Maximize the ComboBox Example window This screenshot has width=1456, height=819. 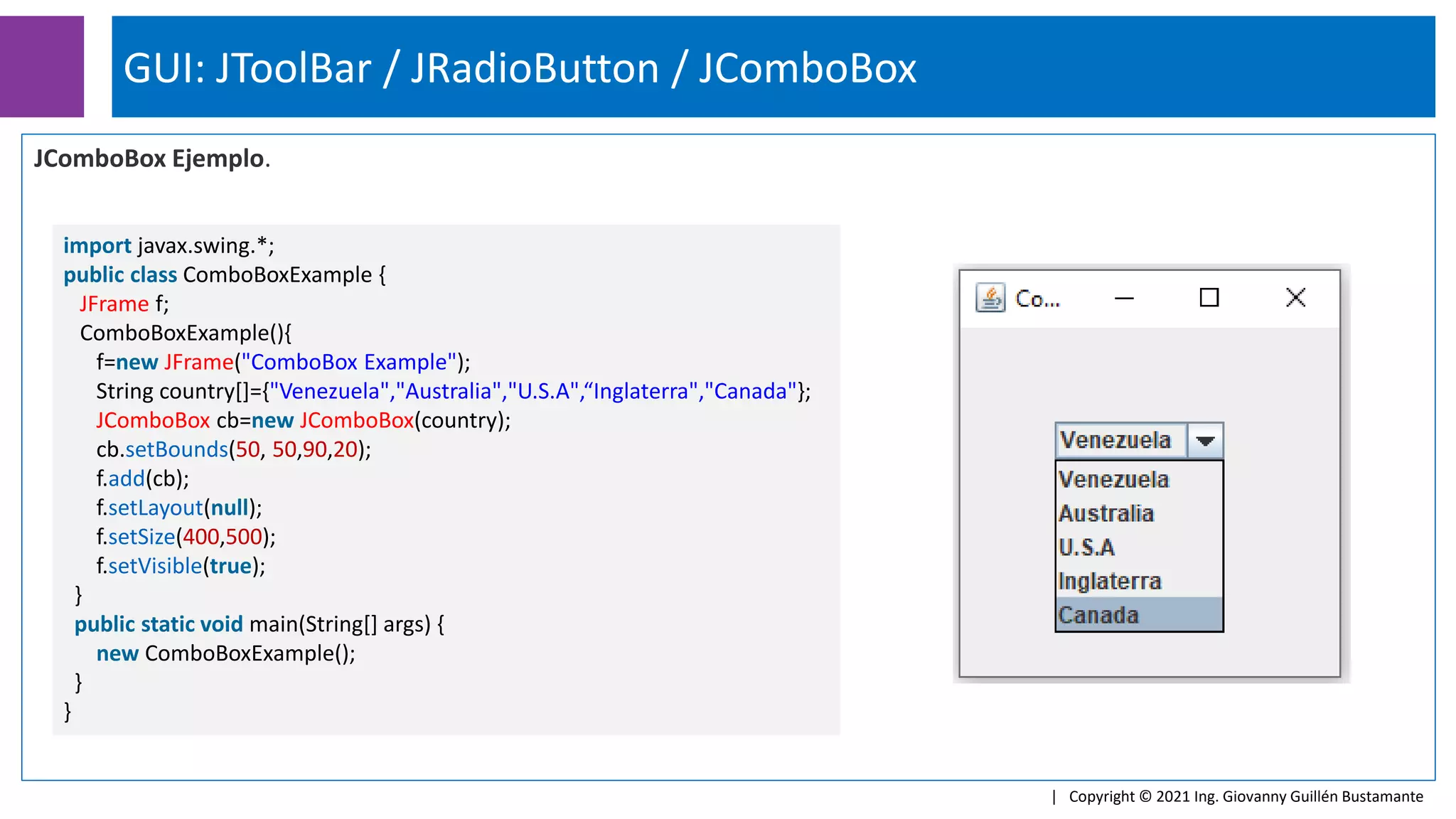(1209, 297)
